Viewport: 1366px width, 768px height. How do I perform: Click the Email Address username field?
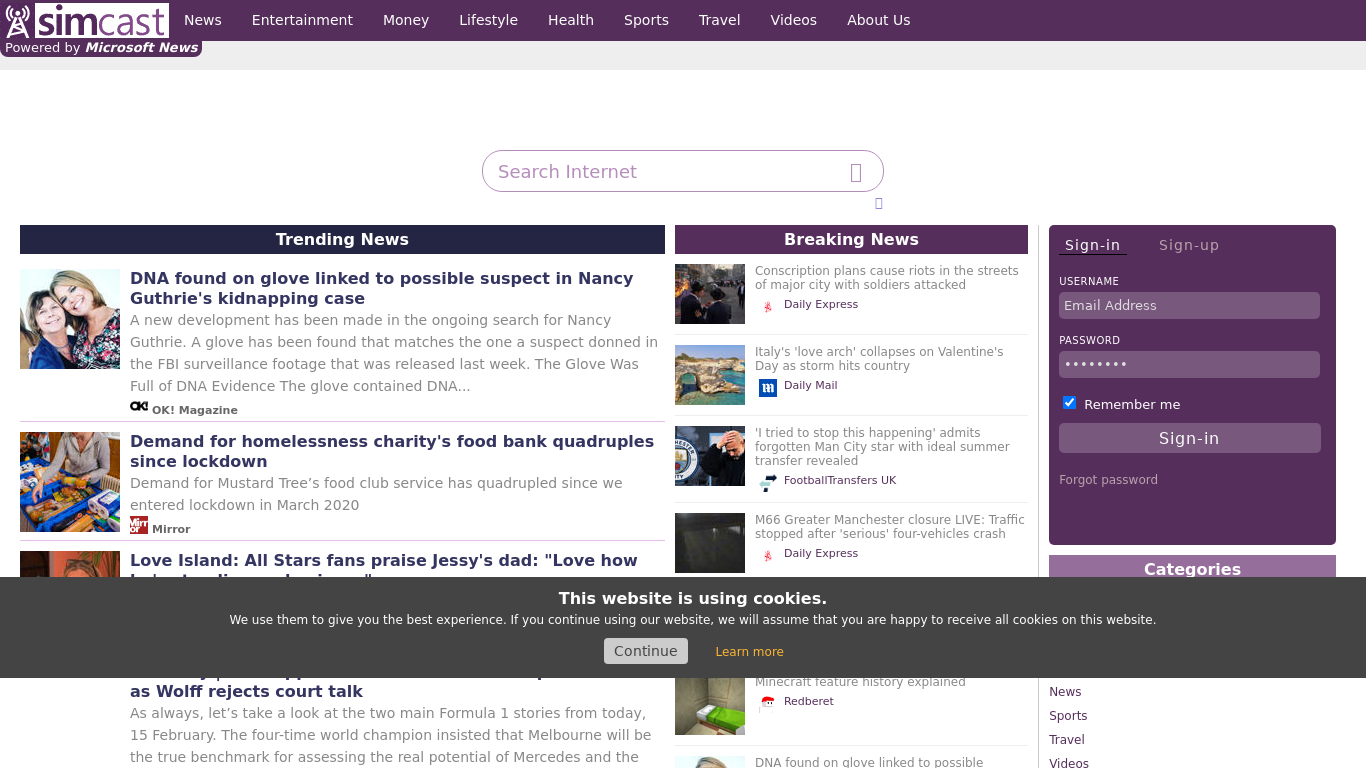tap(1189, 306)
